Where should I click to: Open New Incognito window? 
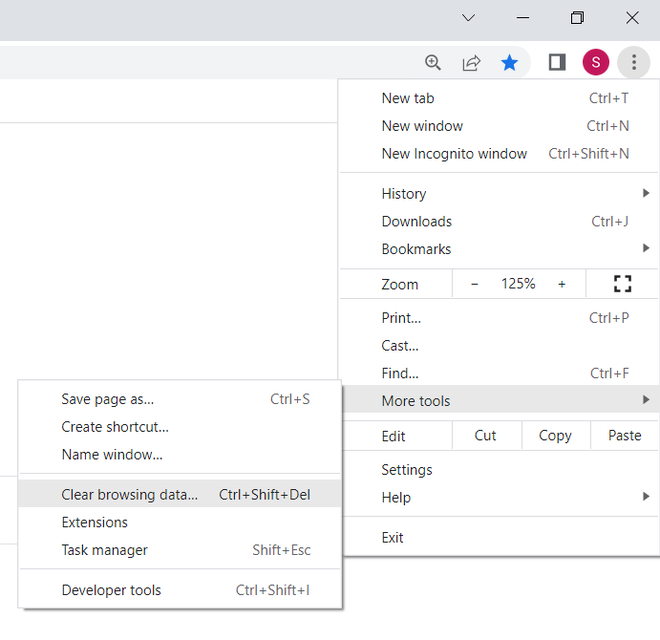coord(454,154)
